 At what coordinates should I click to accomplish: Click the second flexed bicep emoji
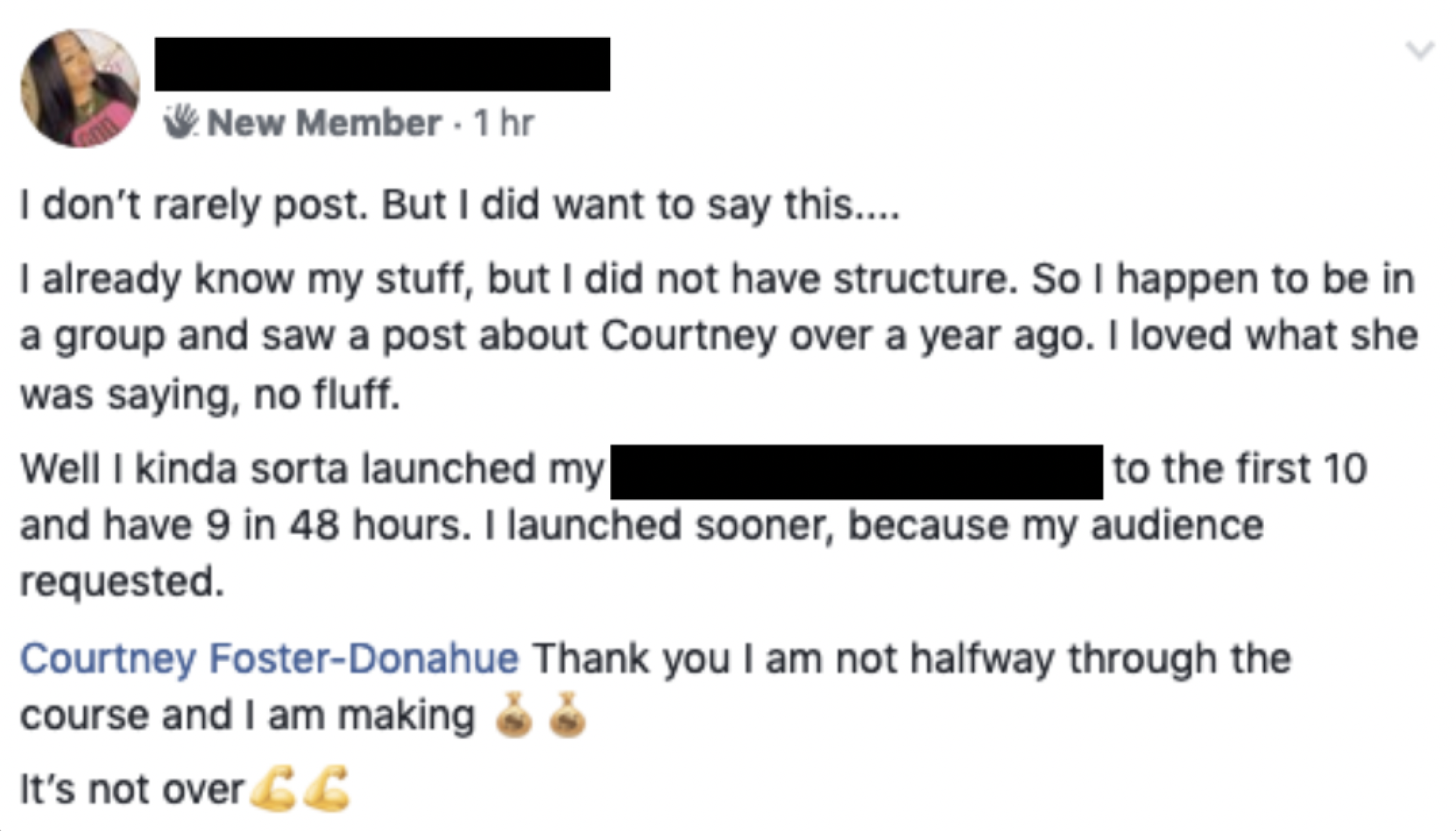(327, 788)
